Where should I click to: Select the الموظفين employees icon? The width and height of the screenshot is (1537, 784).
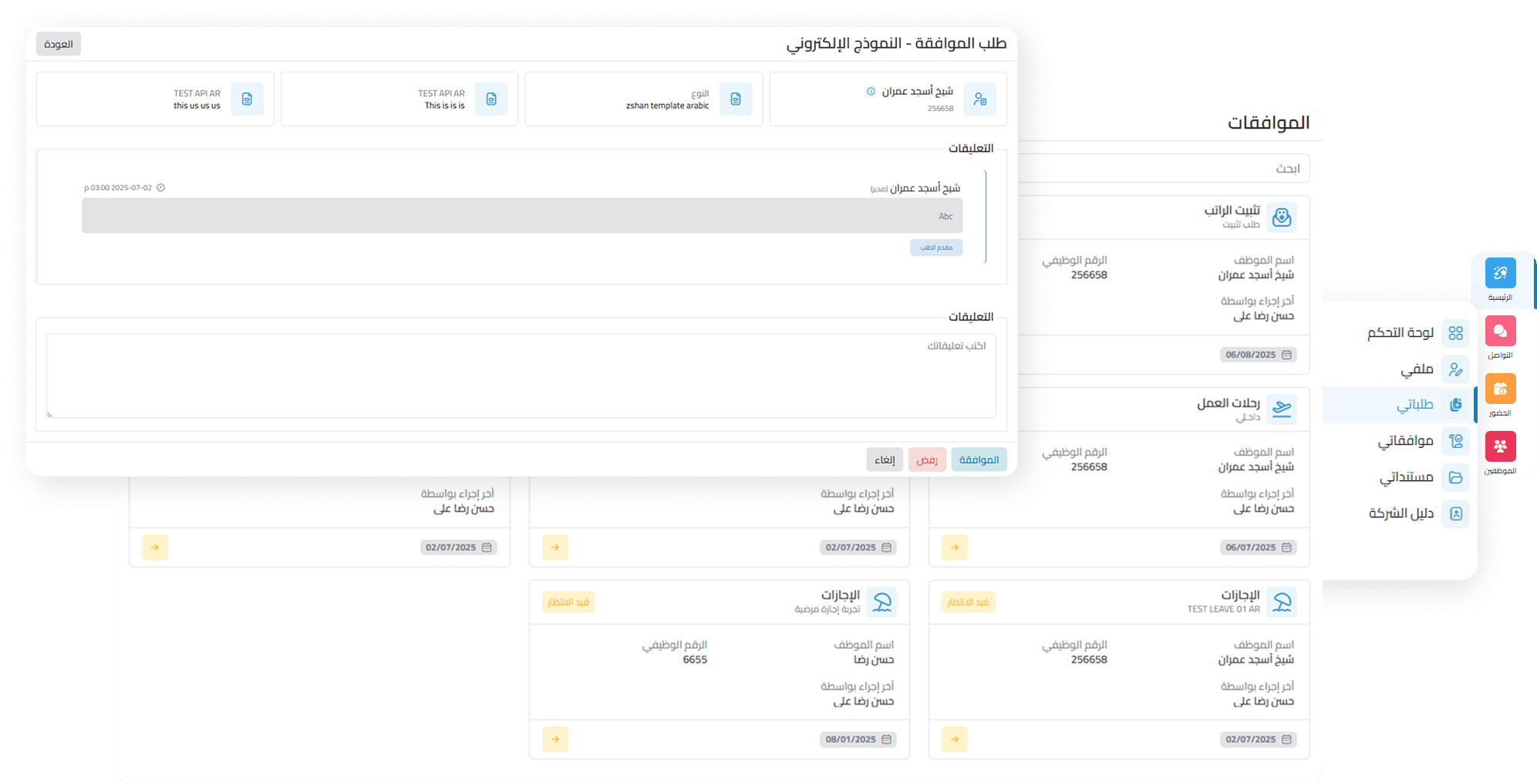tap(1499, 446)
